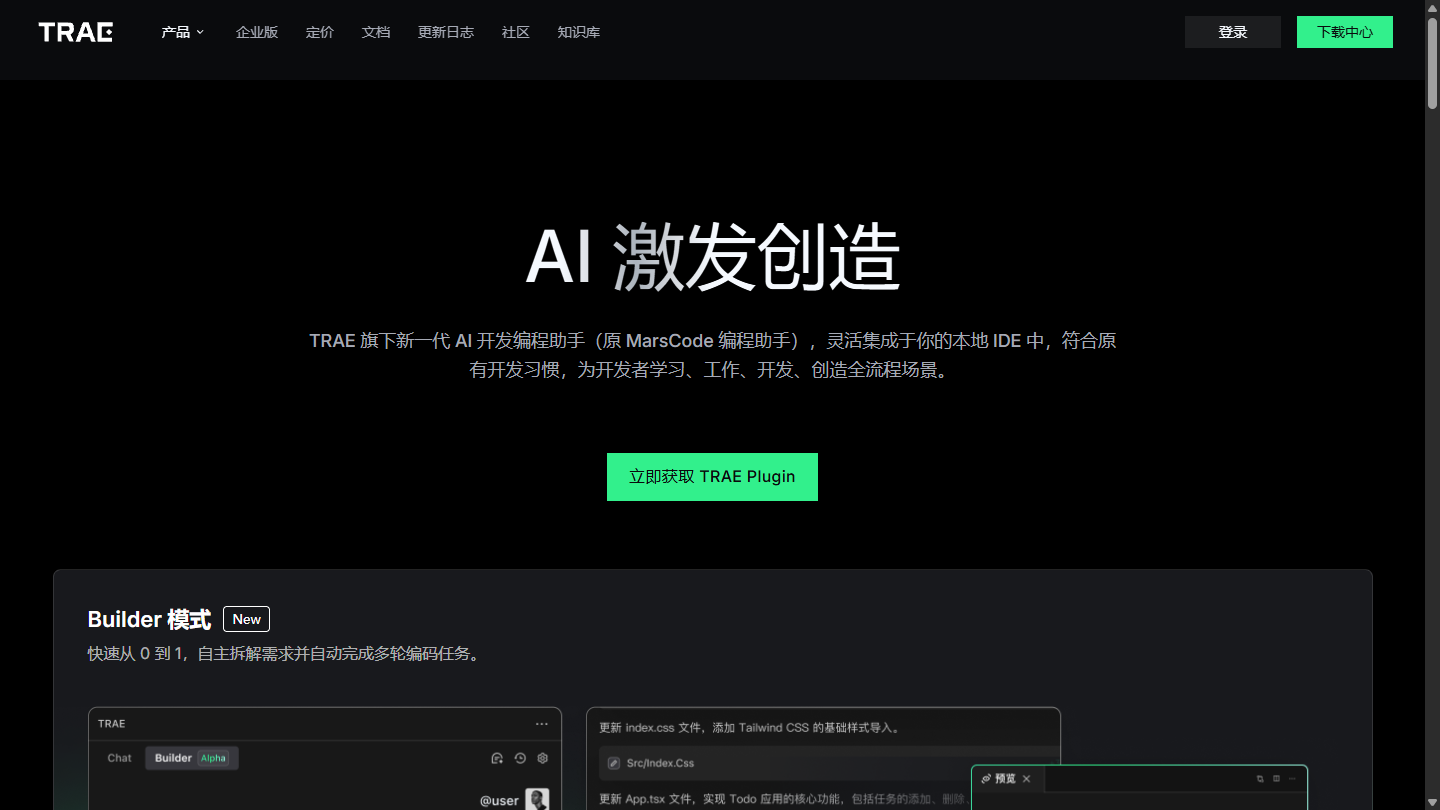Click the TRAE title in chat panel
The image size is (1440, 810).
click(112, 724)
